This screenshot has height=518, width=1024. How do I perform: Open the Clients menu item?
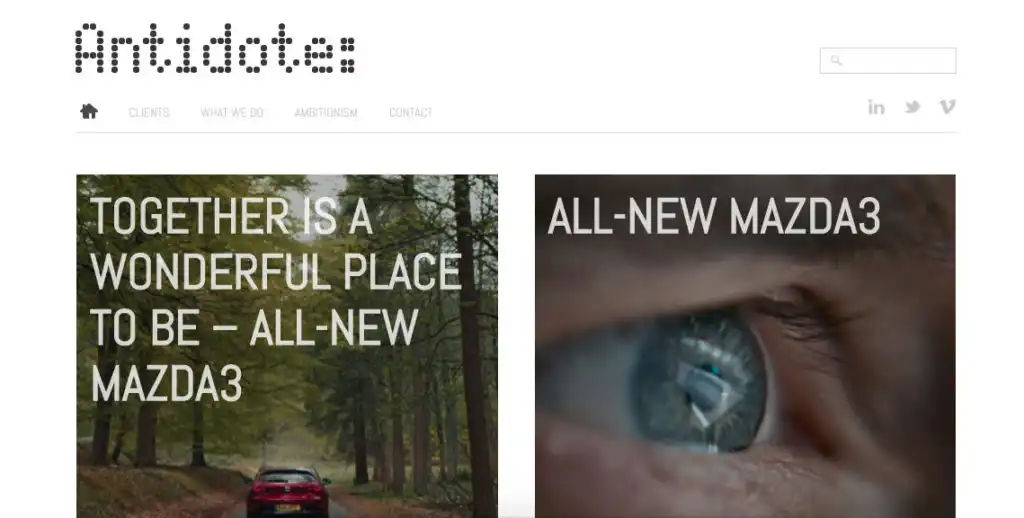149,112
